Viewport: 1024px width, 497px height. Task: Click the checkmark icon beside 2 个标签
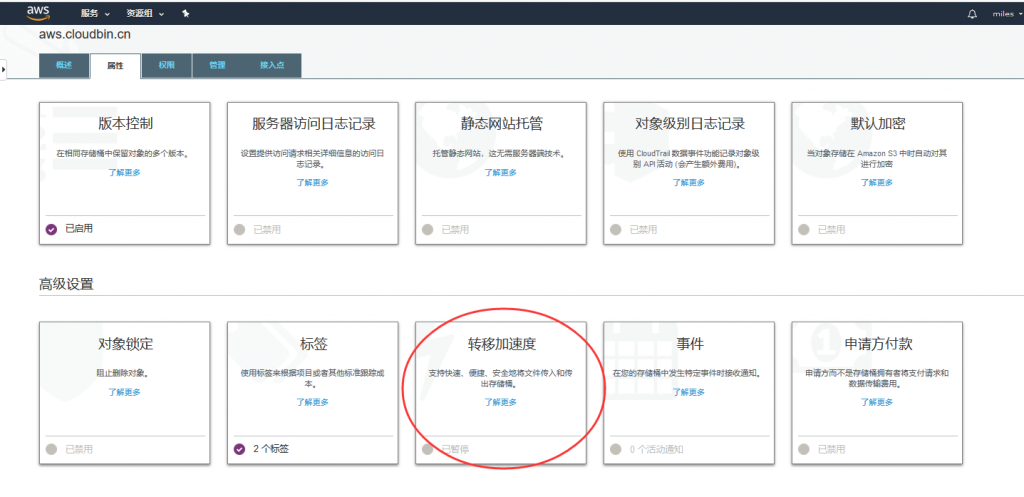click(240, 449)
